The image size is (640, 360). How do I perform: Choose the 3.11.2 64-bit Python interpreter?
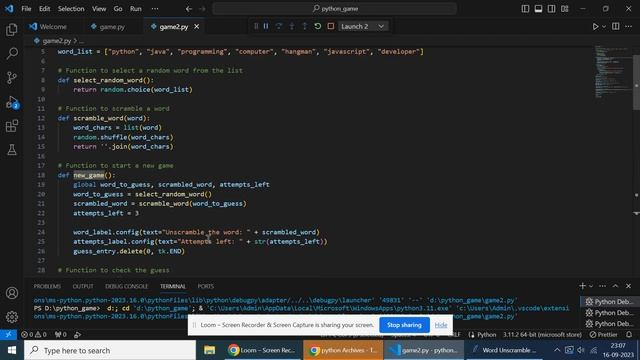(x=542, y=334)
